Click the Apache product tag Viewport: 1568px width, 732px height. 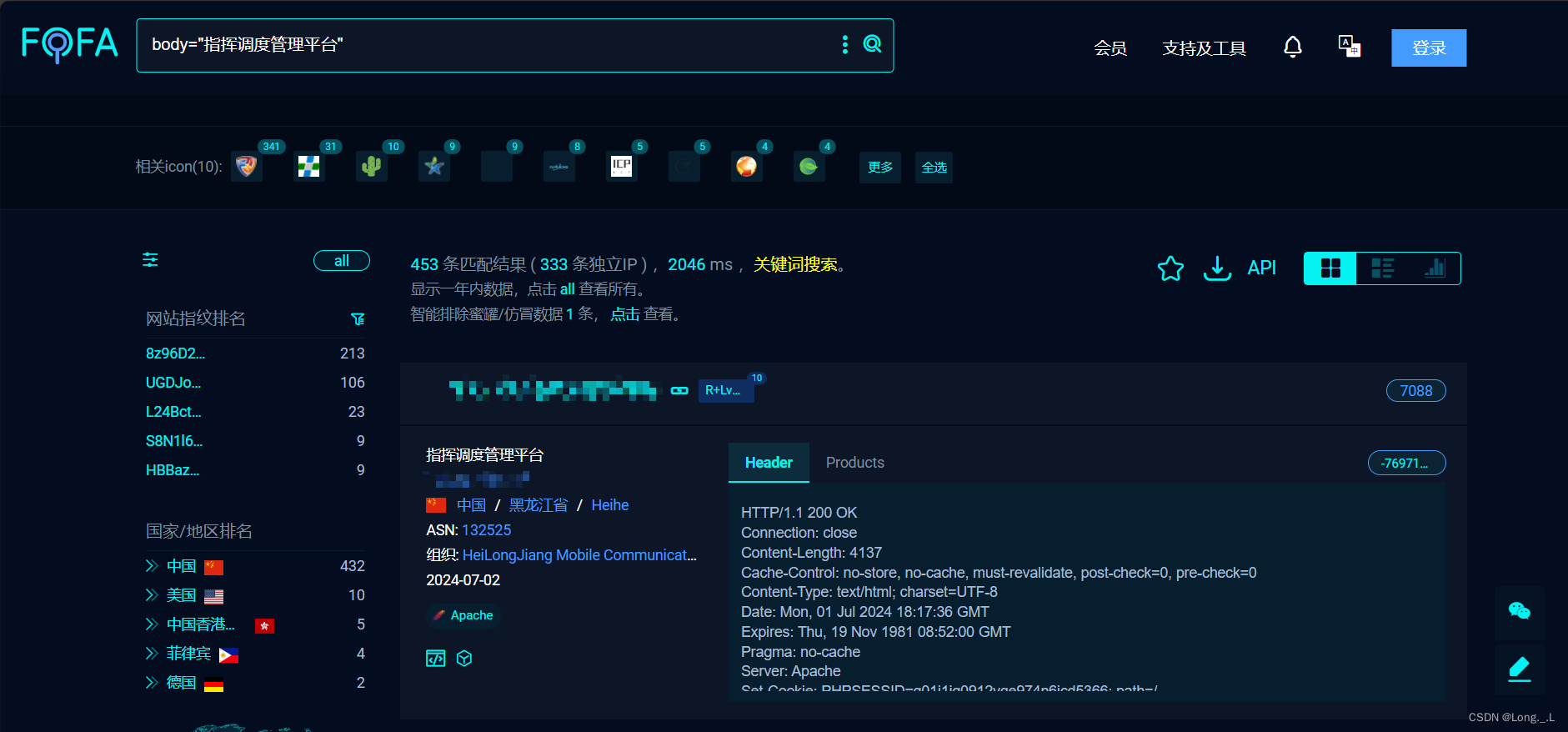[x=463, y=615]
